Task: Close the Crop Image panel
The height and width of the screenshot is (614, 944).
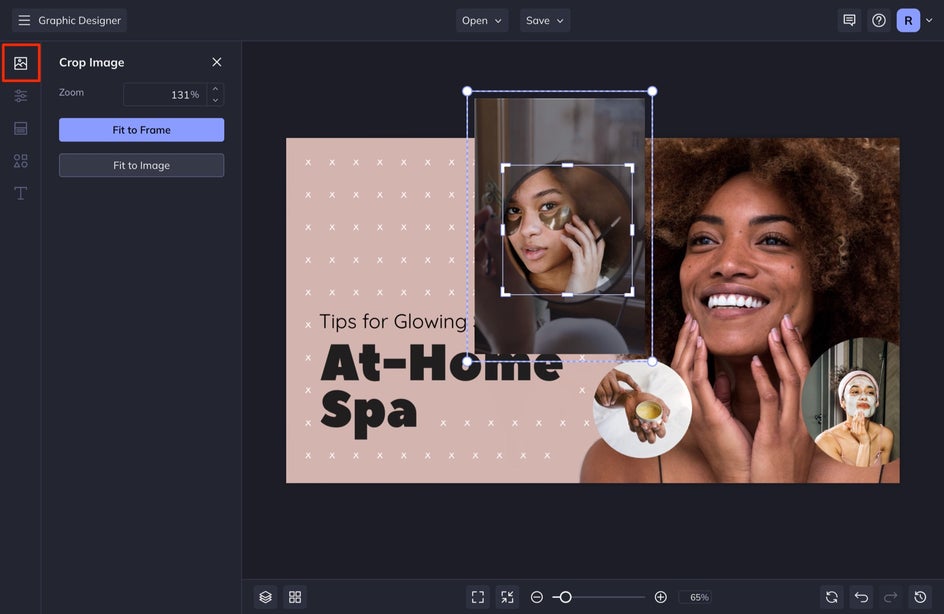Action: (216, 62)
